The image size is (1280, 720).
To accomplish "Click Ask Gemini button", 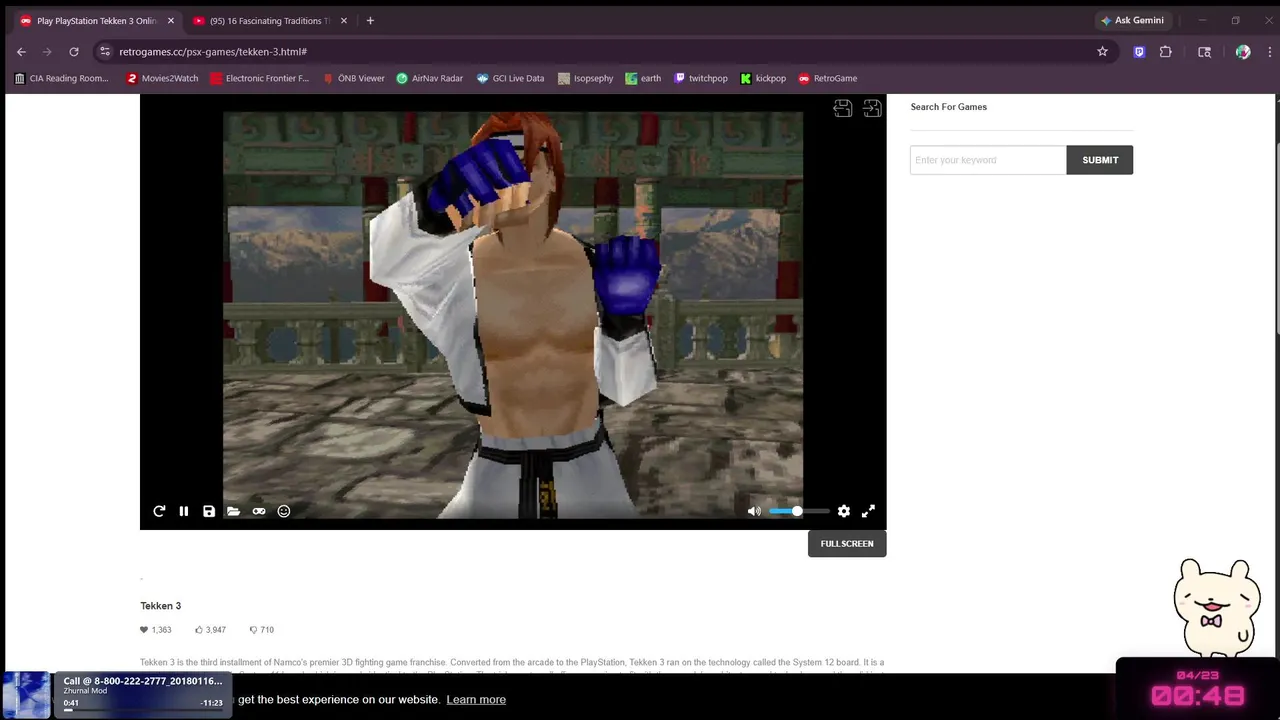I will [1133, 21].
